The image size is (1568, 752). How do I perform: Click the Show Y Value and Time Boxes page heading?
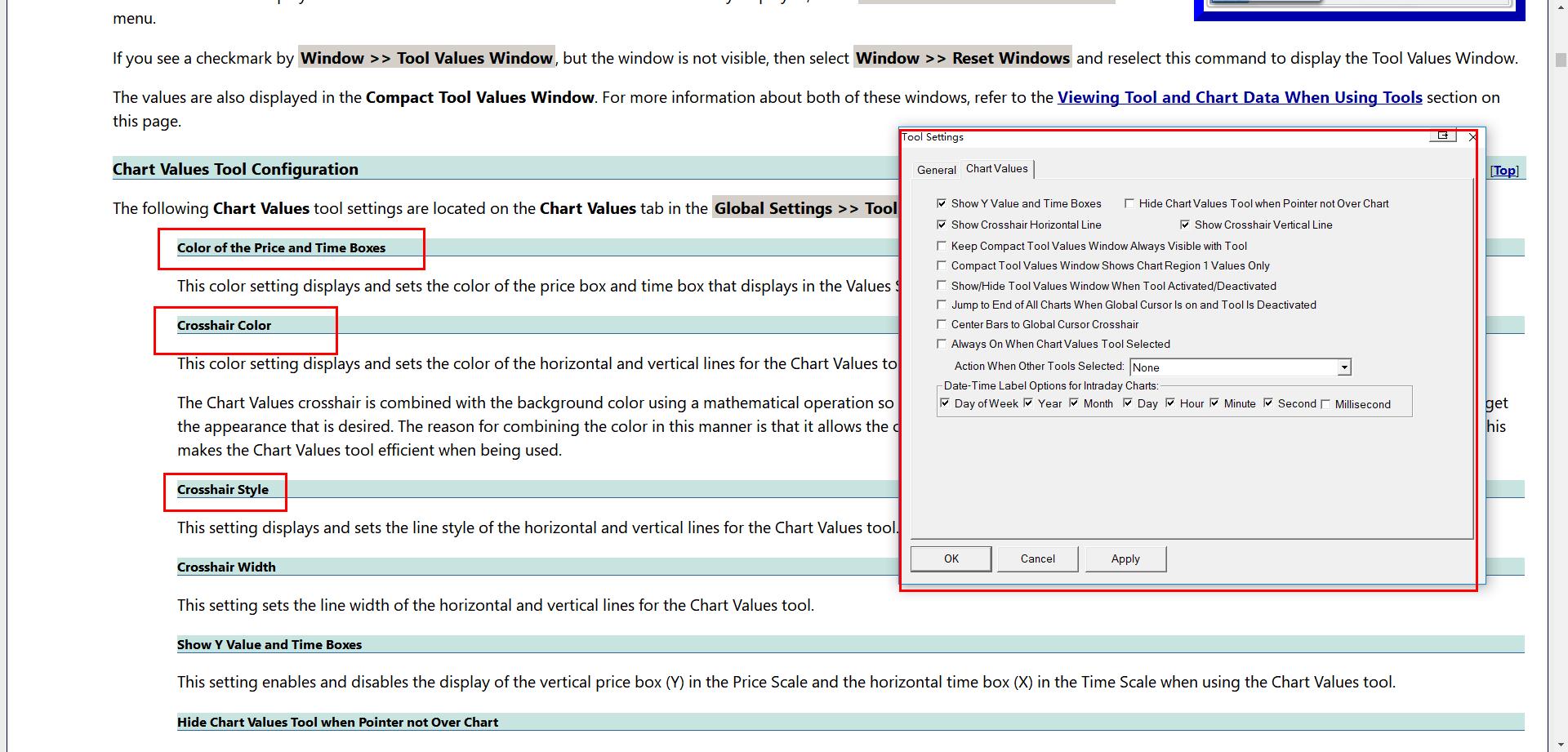click(x=269, y=644)
